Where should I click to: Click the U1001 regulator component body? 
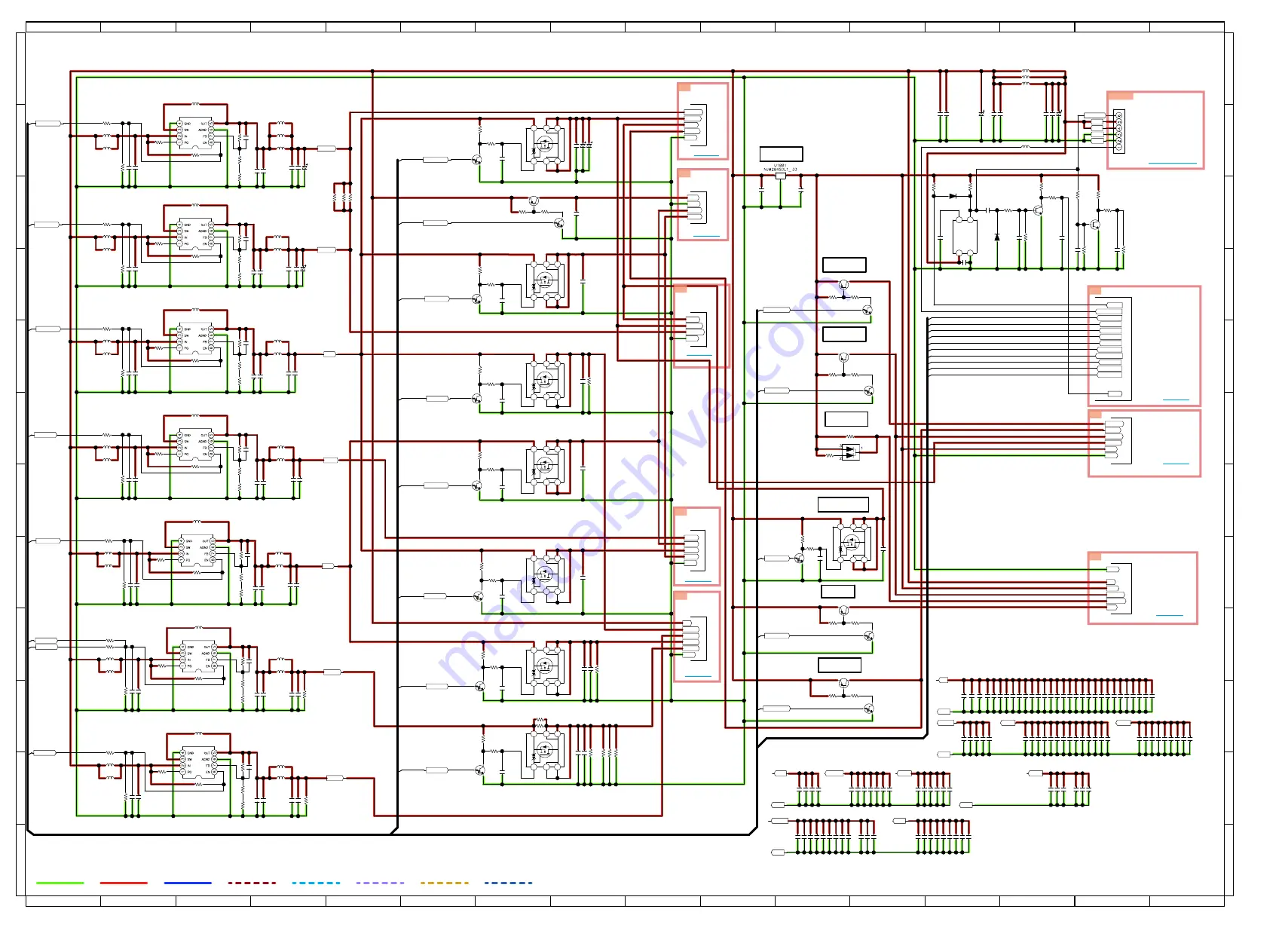[780, 176]
